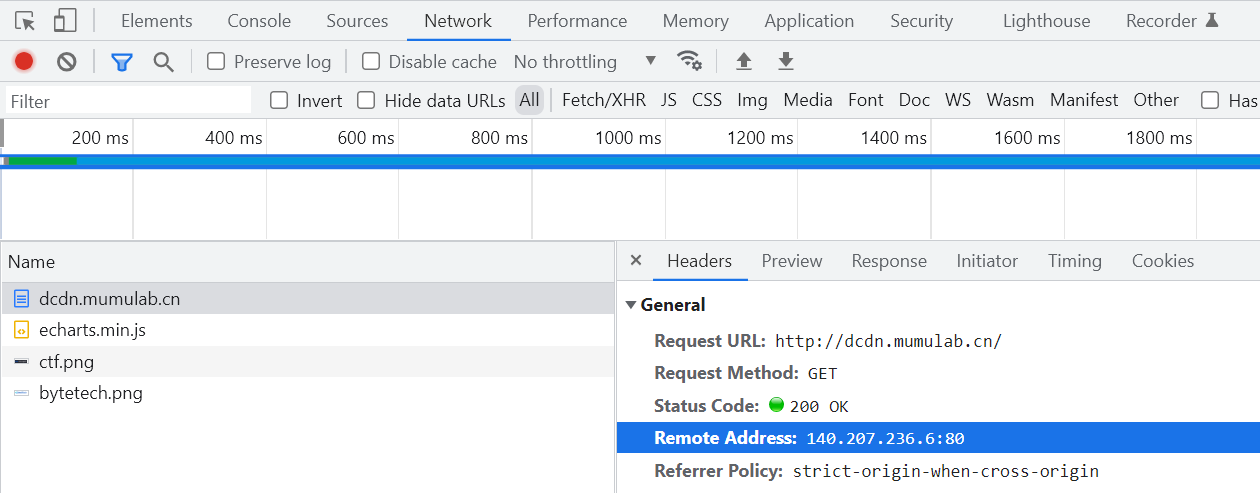
Task: Check the Disable cache option
Action: tap(371, 62)
